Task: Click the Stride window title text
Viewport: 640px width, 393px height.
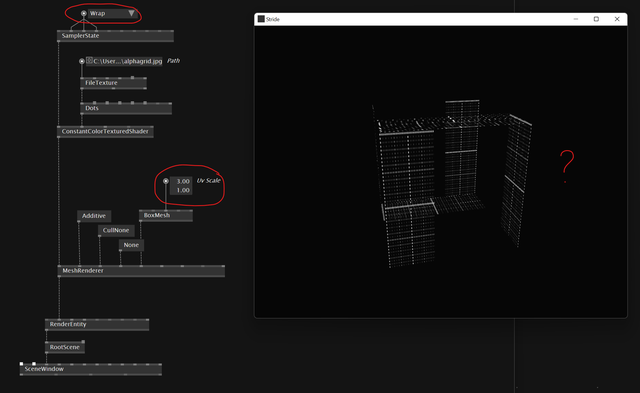Action: 273,19
